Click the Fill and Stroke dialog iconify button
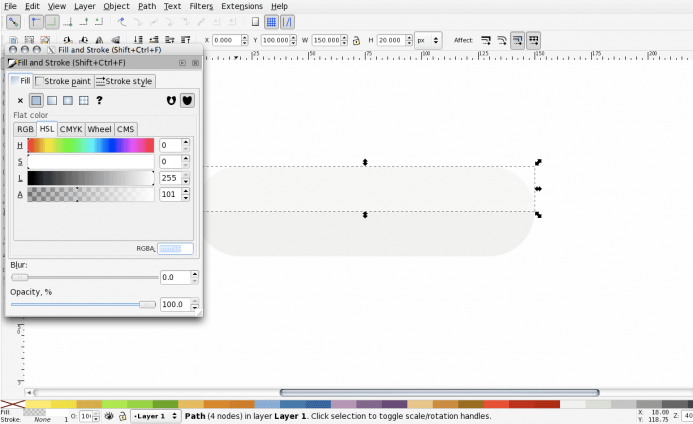This screenshot has width=693, height=424. [182, 63]
